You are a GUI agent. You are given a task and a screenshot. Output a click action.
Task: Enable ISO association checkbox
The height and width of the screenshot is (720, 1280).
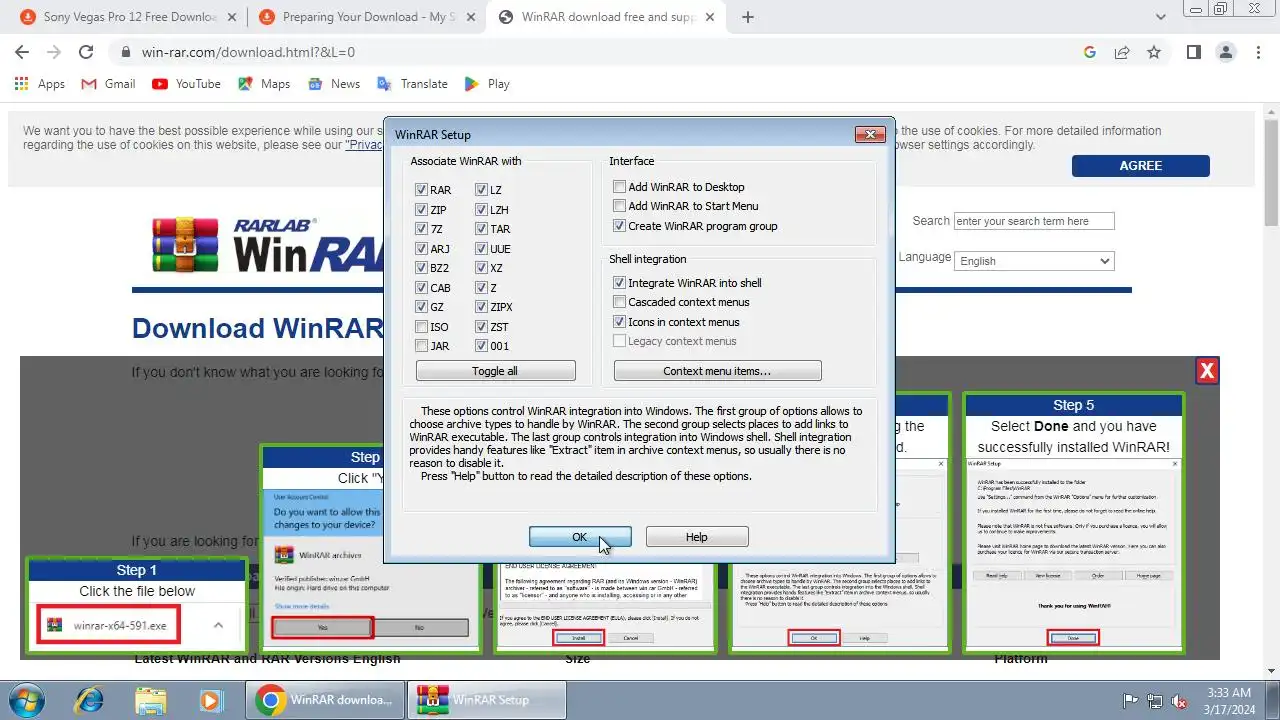[x=422, y=327]
